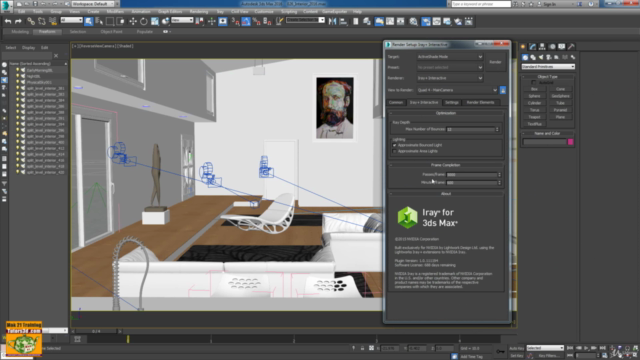Image resolution: width=640 pixels, height=360 pixels.
Task: Create a Teapot primitive button
Action: click(534, 117)
